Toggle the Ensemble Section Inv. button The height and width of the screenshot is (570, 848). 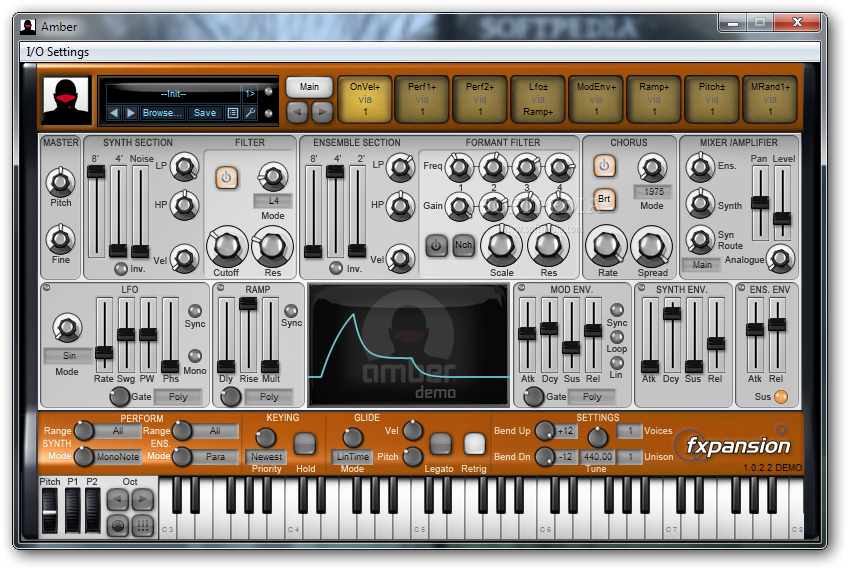(336, 268)
